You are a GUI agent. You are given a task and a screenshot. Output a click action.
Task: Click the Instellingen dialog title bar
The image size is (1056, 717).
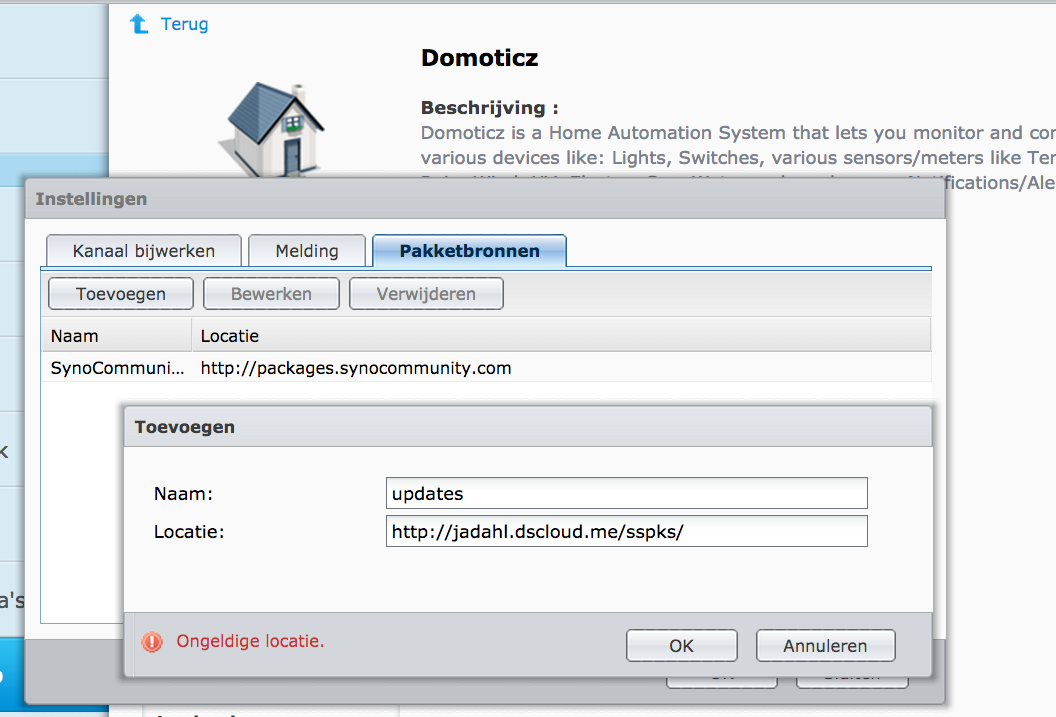(x=485, y=199)
